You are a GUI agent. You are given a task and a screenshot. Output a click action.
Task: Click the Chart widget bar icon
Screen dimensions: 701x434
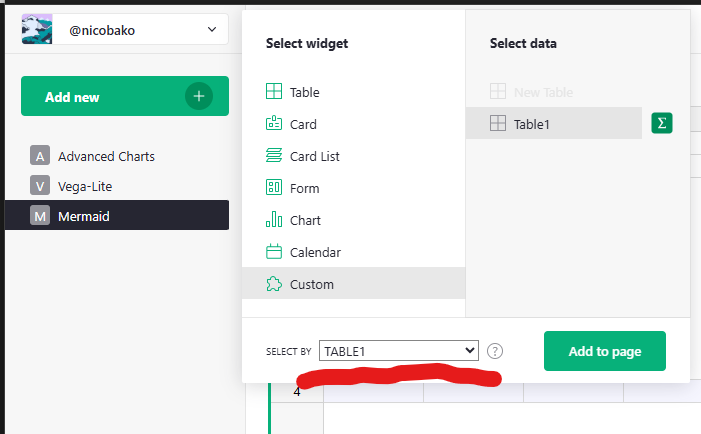274,220
